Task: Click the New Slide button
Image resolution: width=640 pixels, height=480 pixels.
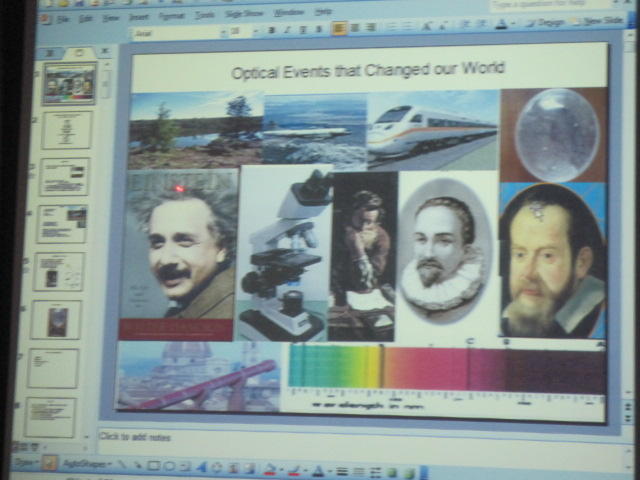Action: (x=602, y=20)
